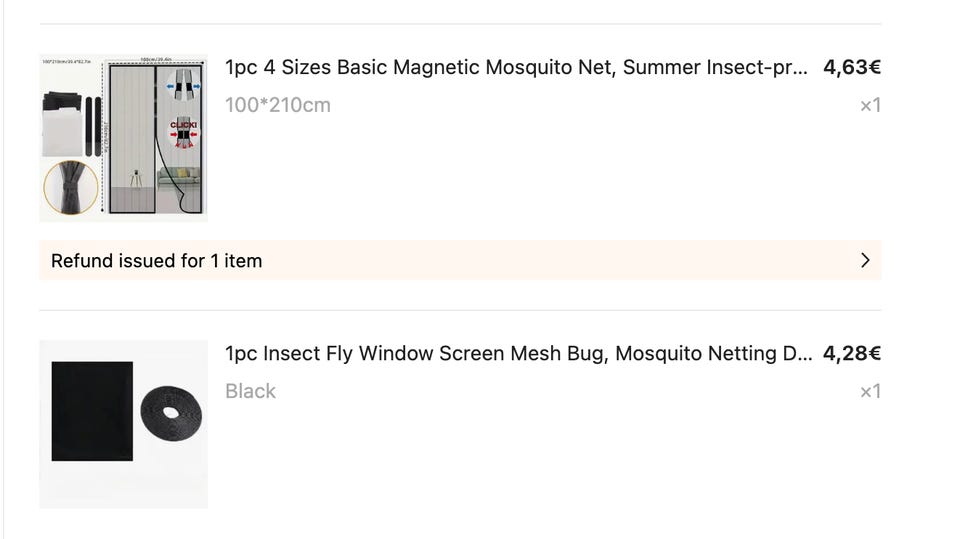This screenshot has width=960, height=539.
Task: Expand the refund details chevron arrow
Action: (865, 261)
